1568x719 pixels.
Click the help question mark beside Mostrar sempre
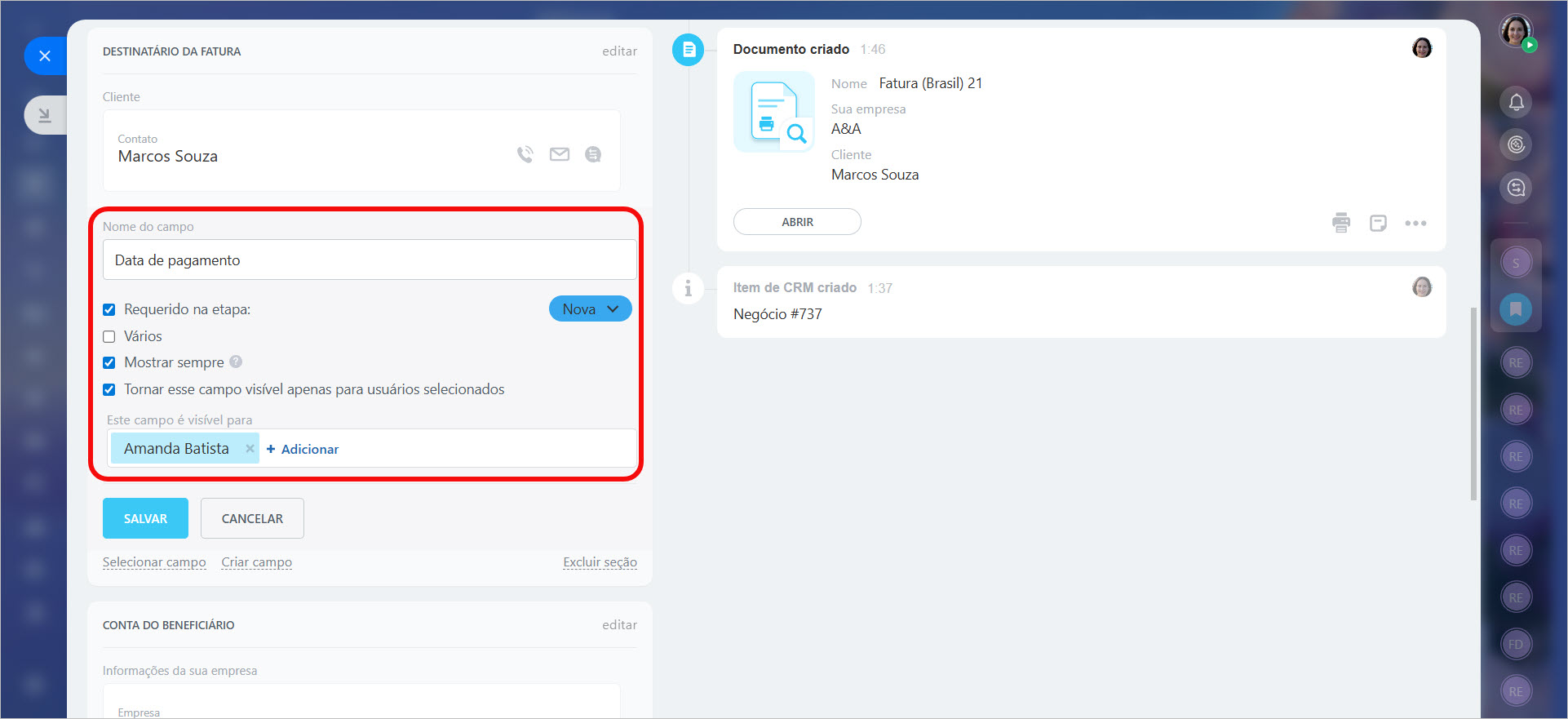point(236,362)
